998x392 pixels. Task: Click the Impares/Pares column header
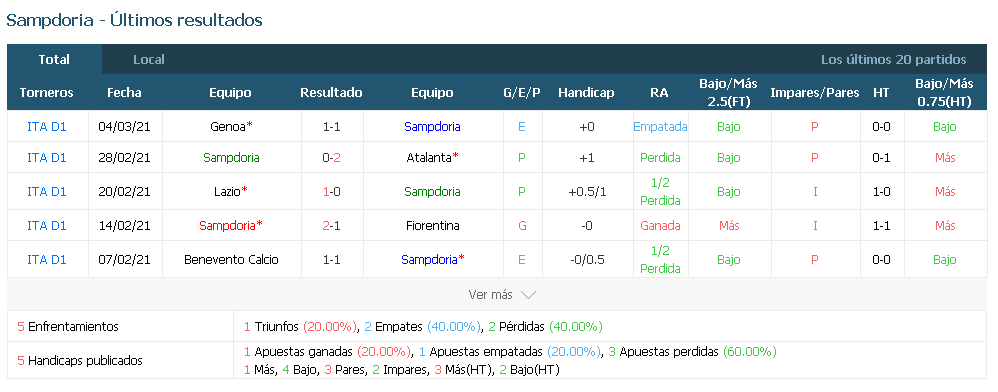pyautogui.click(x=815, y=93)
